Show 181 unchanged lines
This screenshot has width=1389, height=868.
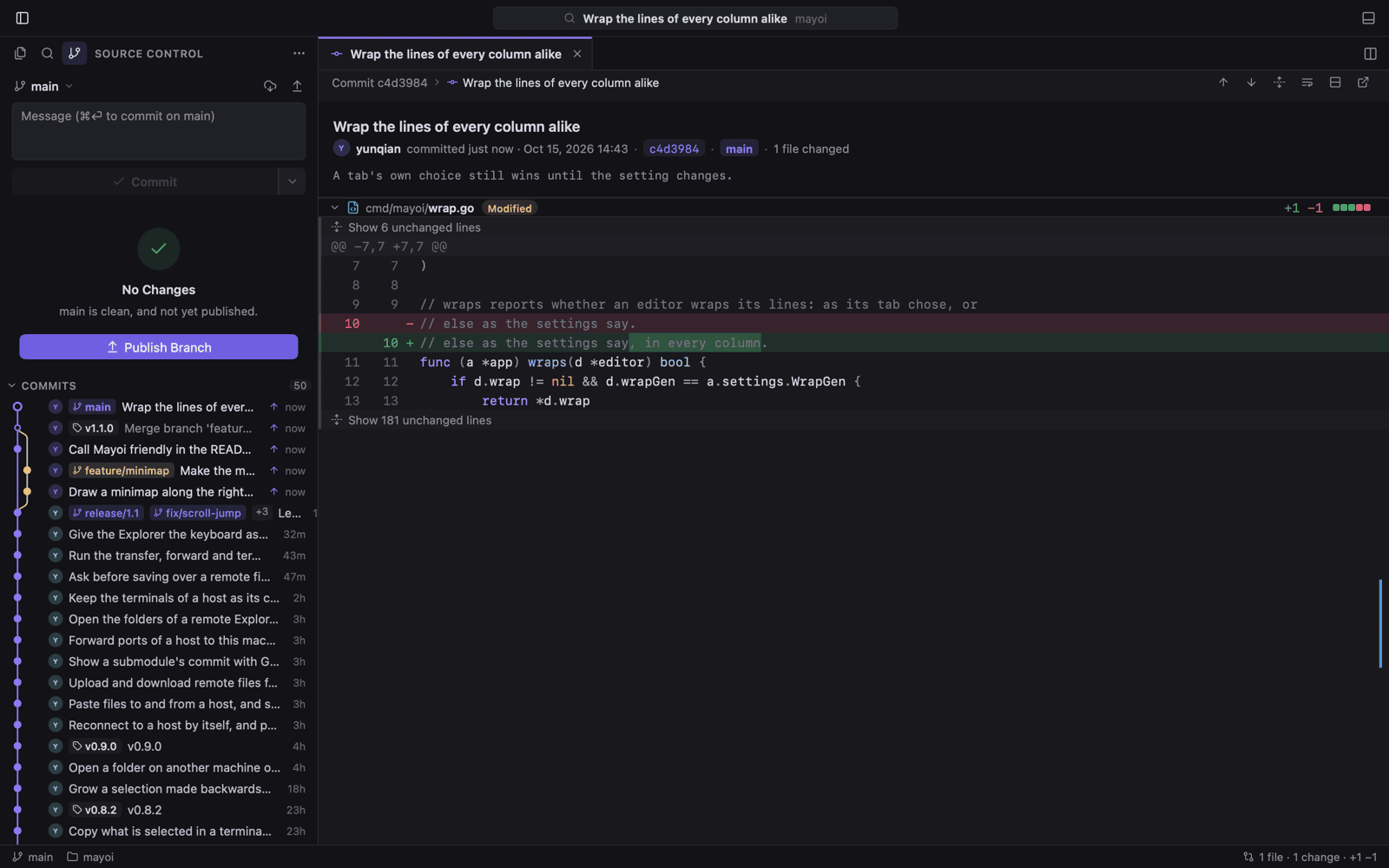tap(419, 420)
